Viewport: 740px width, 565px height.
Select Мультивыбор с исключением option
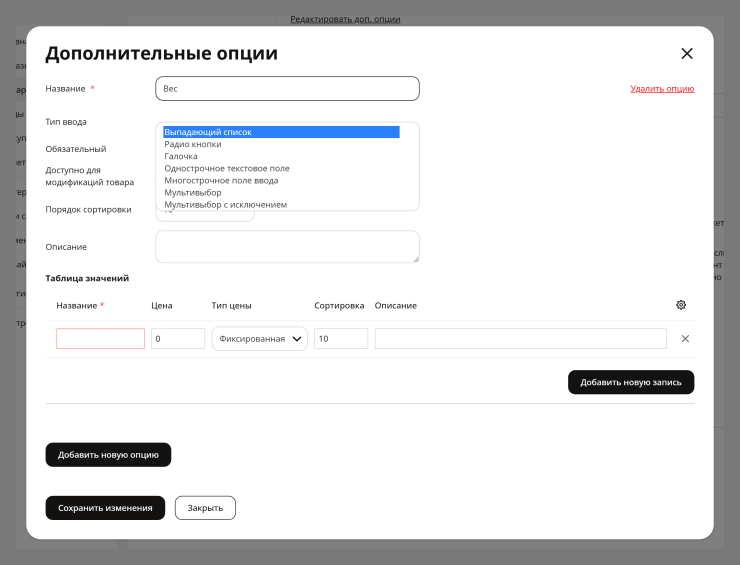click(x=225, y=205)
